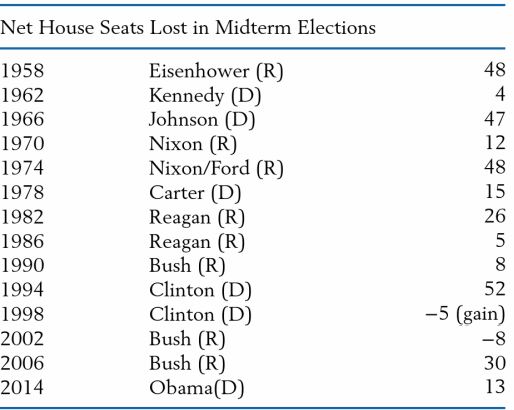
Task: Select the year 1994 cell
Action: [22, 290]
